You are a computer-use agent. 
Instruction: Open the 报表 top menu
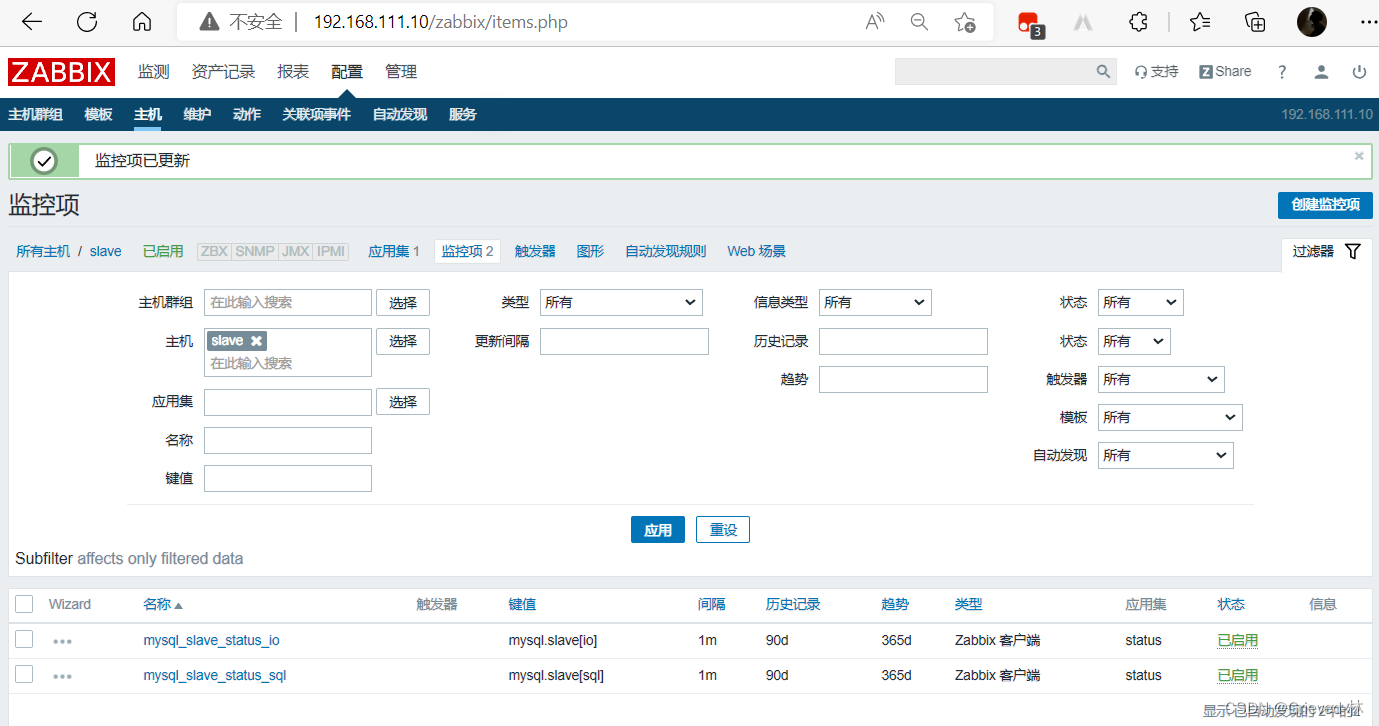click(x=293, y=72)
